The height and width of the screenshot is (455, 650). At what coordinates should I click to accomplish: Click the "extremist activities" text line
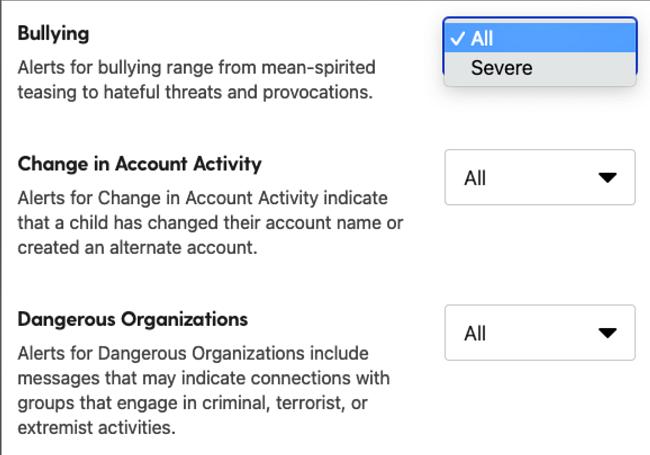pos(97,429)
